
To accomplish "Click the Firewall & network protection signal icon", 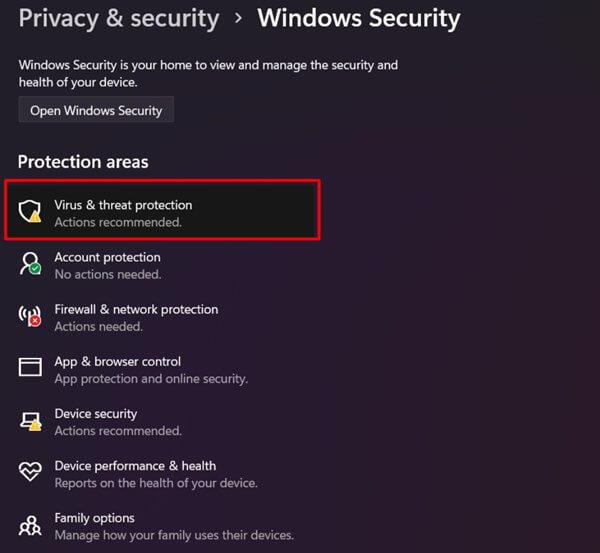I will [x=31, y=316].
